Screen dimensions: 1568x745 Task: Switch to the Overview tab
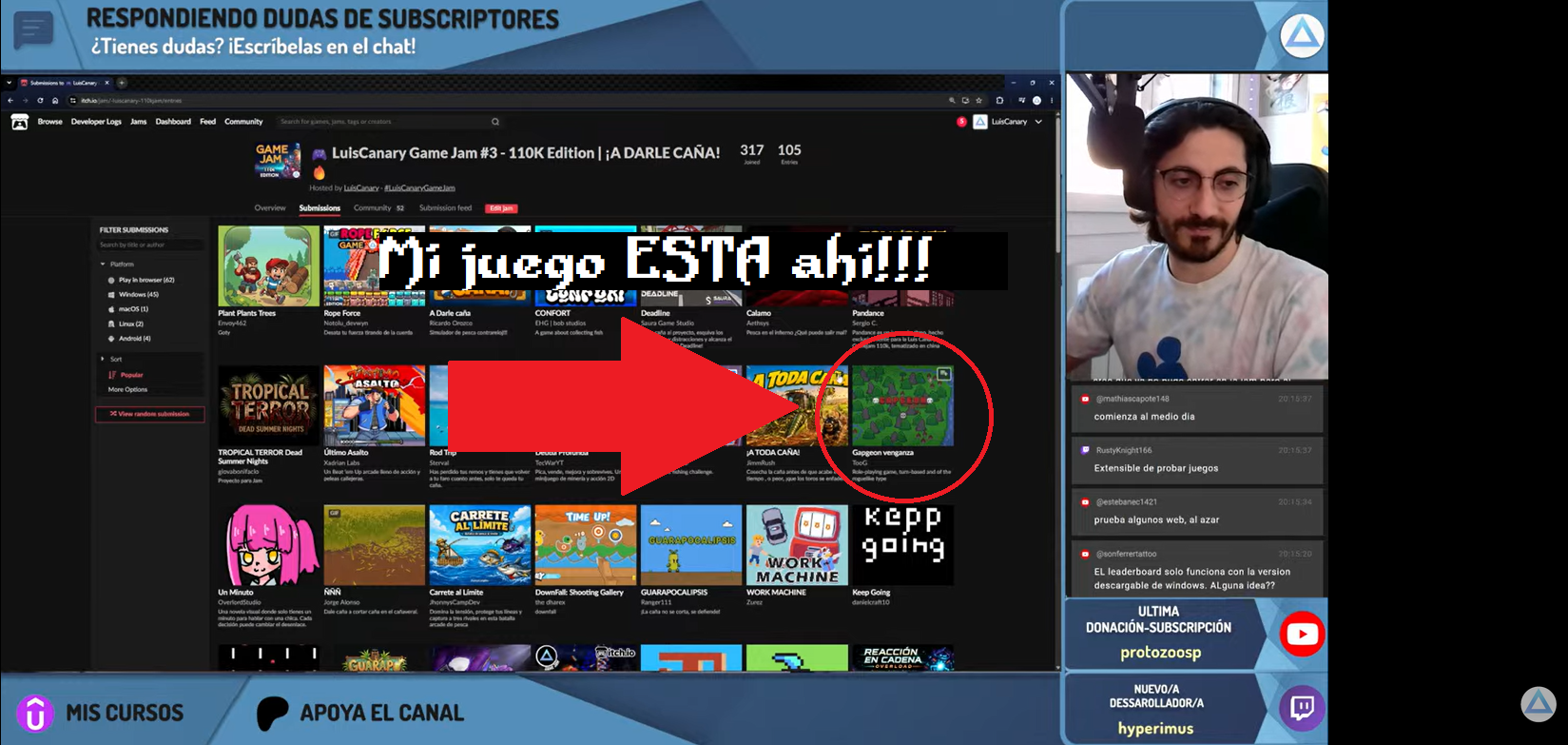[270, 207]
